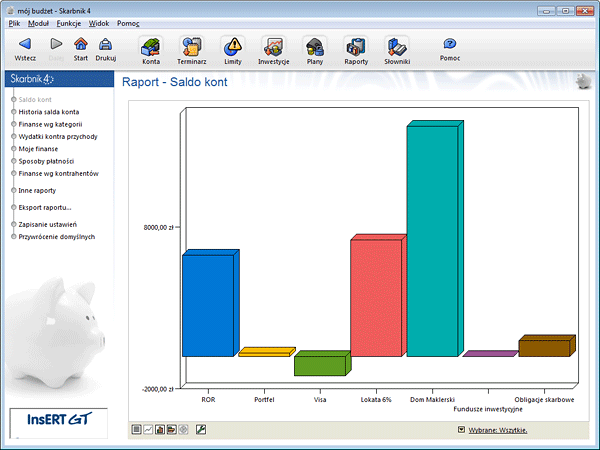Open the Pomoc help icon
Viewport: 600px width, 450px height.
(x=450, y=45)
